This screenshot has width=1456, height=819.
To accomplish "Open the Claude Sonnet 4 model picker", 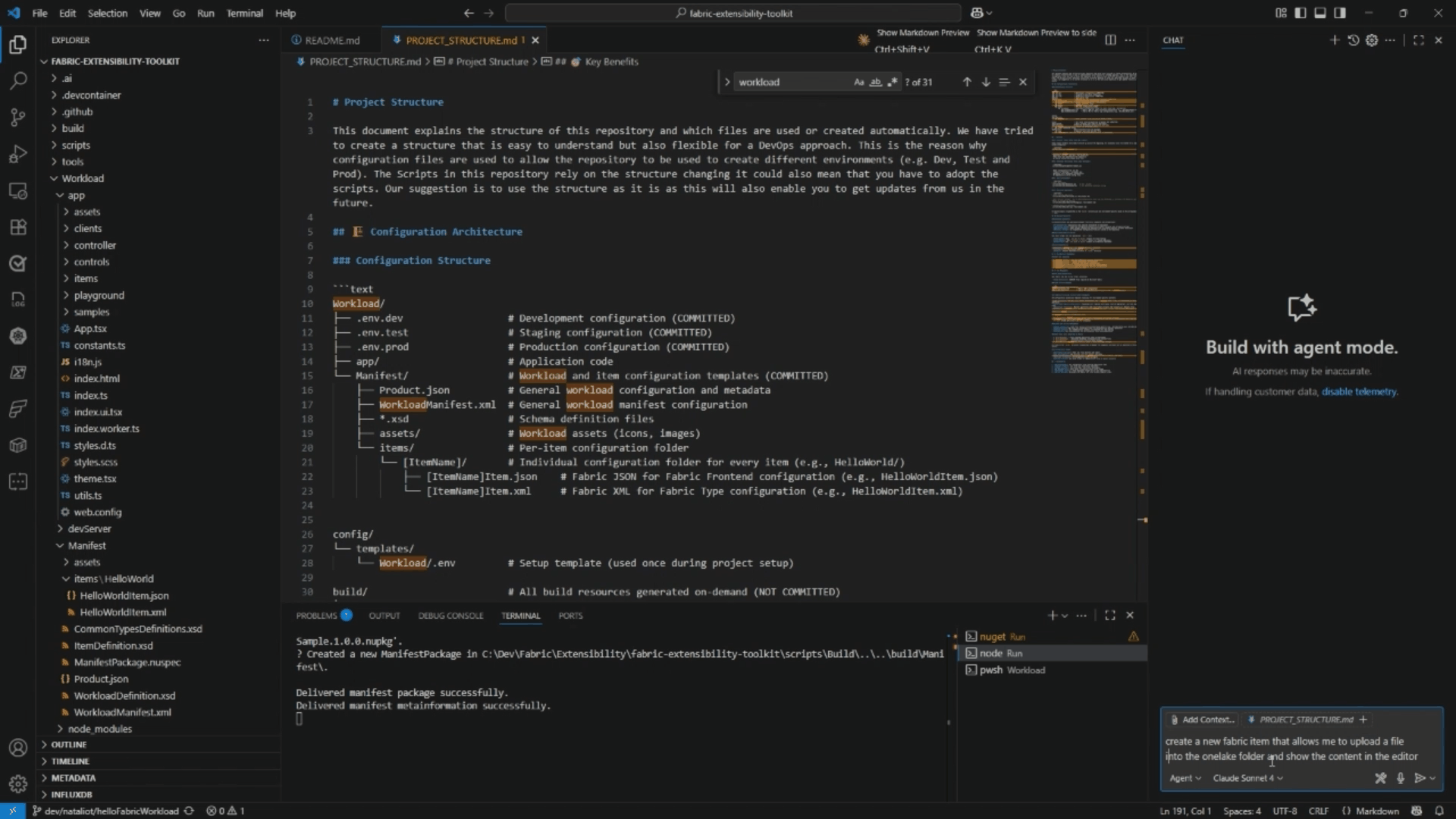I will click(1247, 778).
